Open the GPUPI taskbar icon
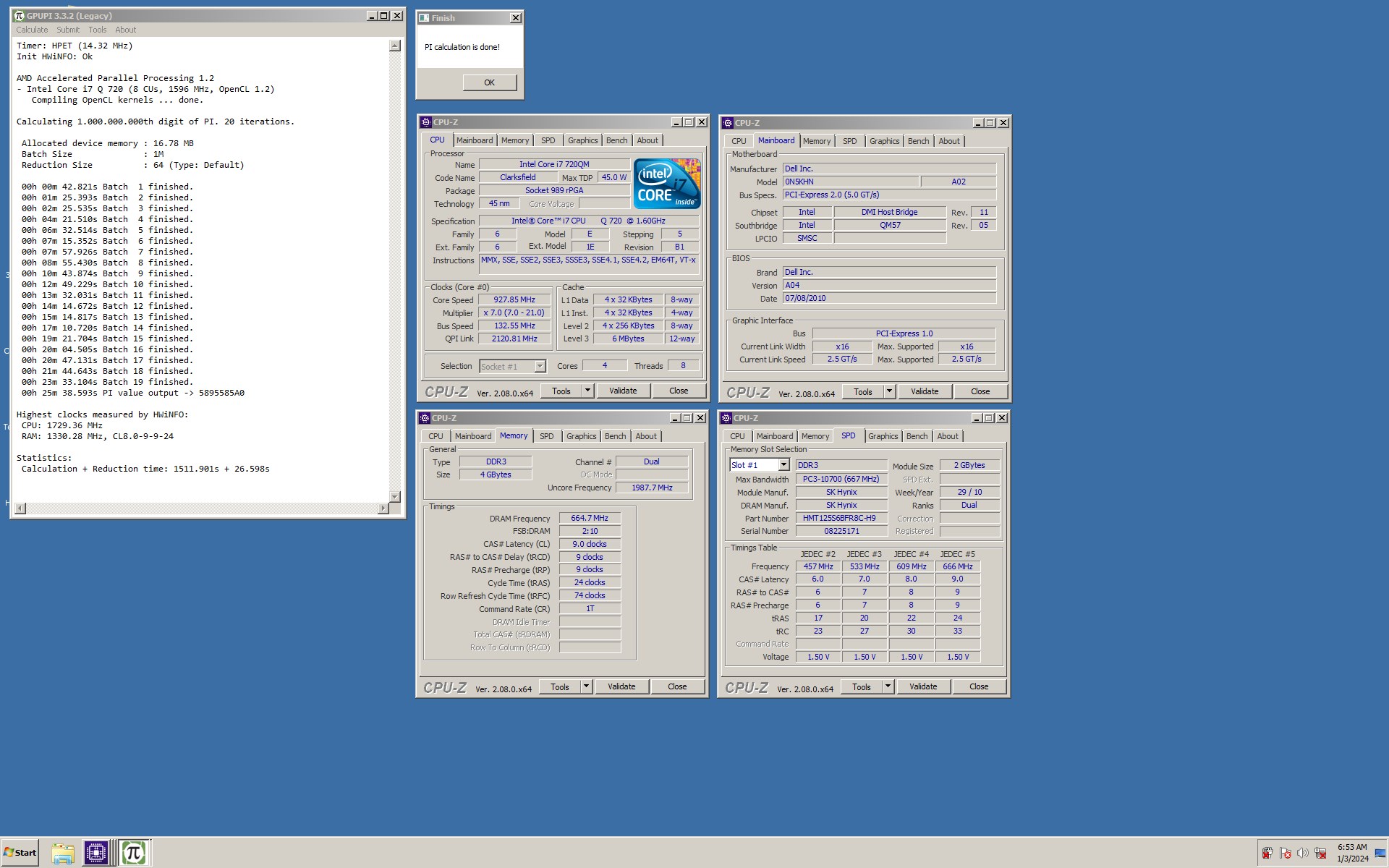This screenshot has height=868, width=1389. pyautogui.click(x=134, y=853)
